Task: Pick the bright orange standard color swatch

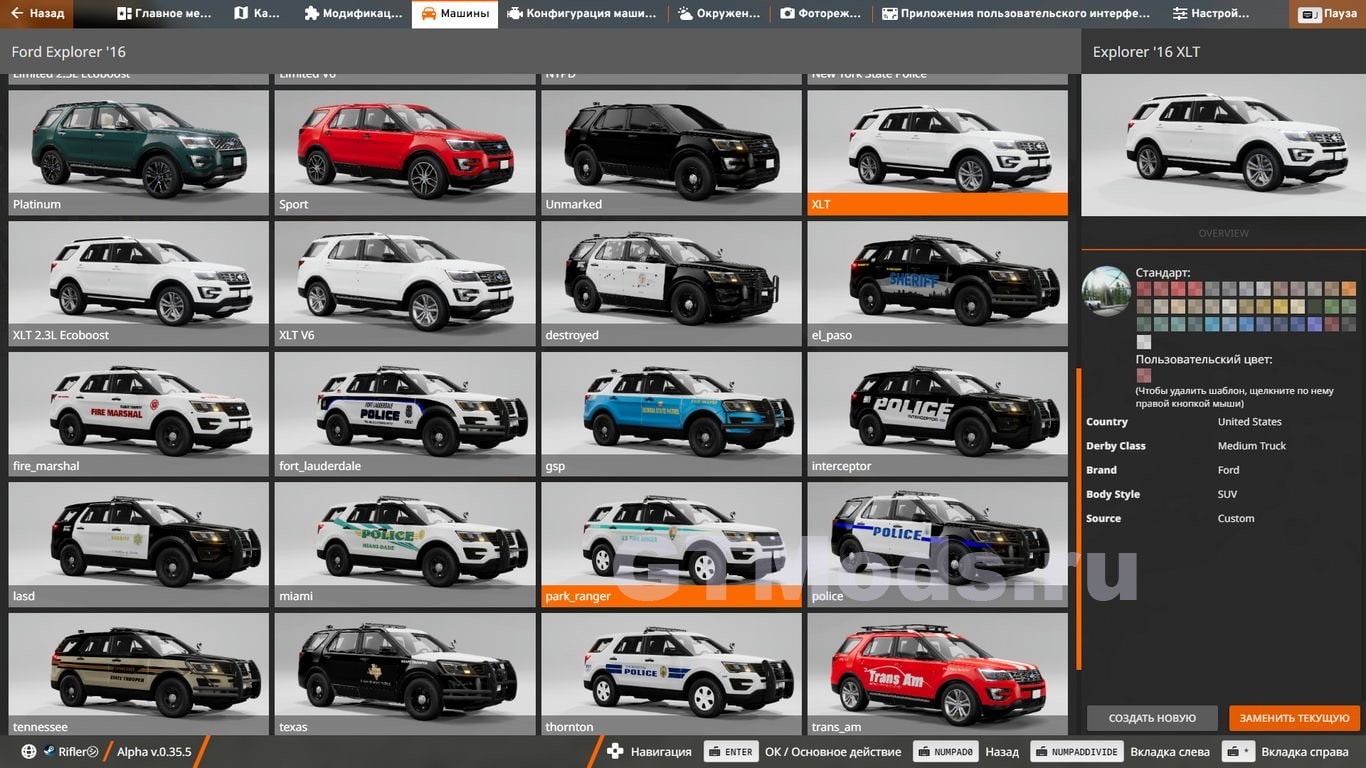Action: point(1349,289)
